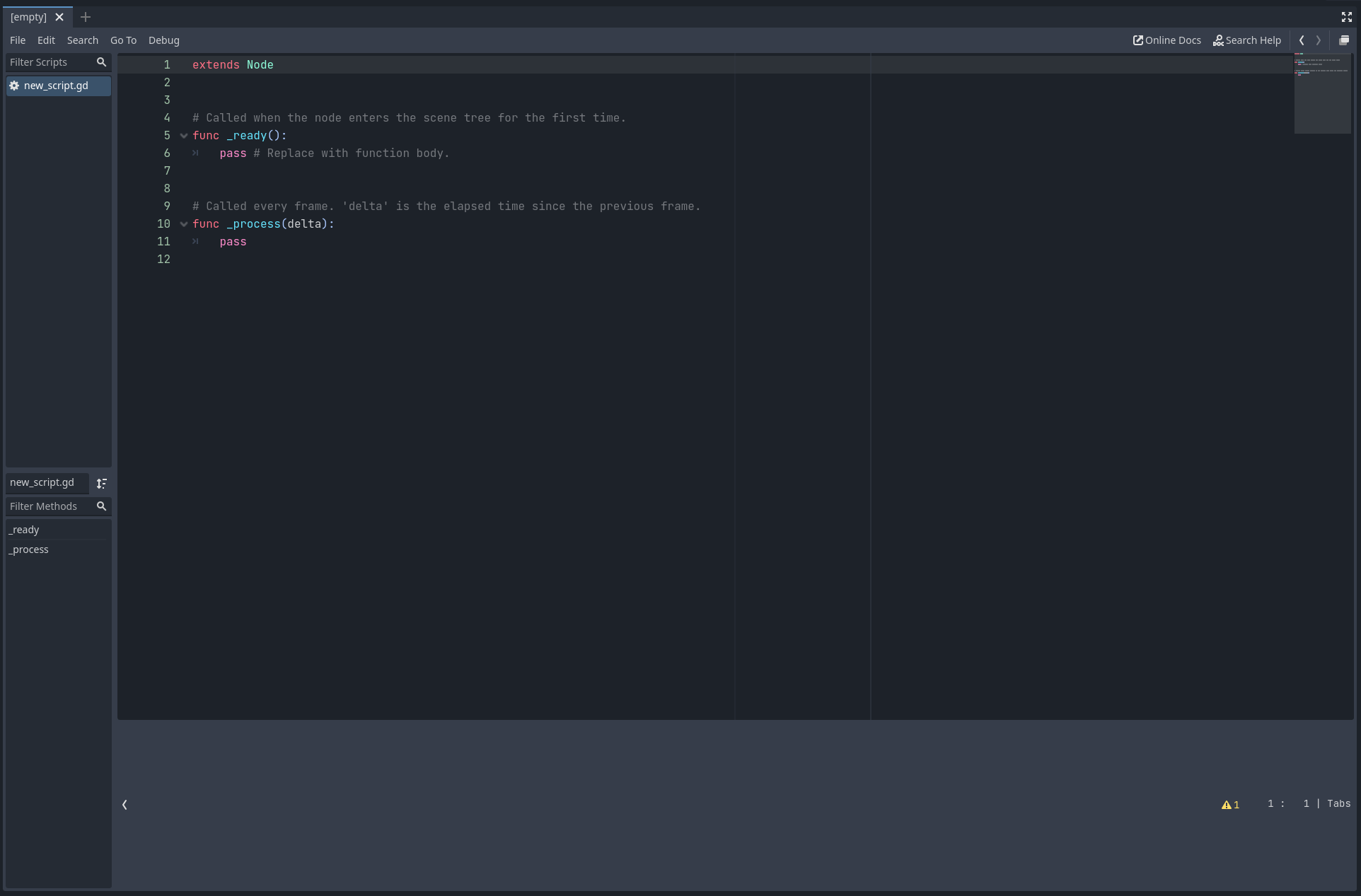
Task: Click the warning count in the status bar
Action: [1229, 804]
